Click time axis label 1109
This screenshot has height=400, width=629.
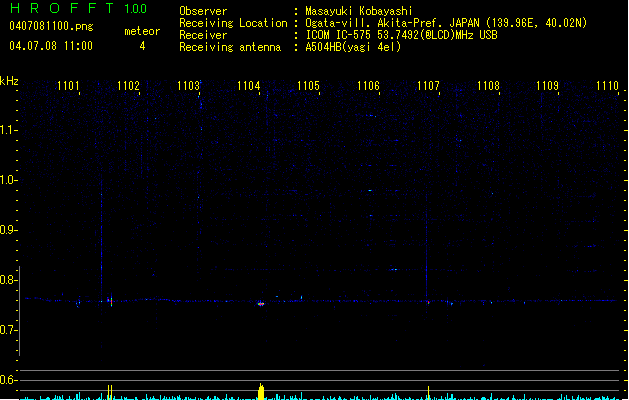click(548, 86)
